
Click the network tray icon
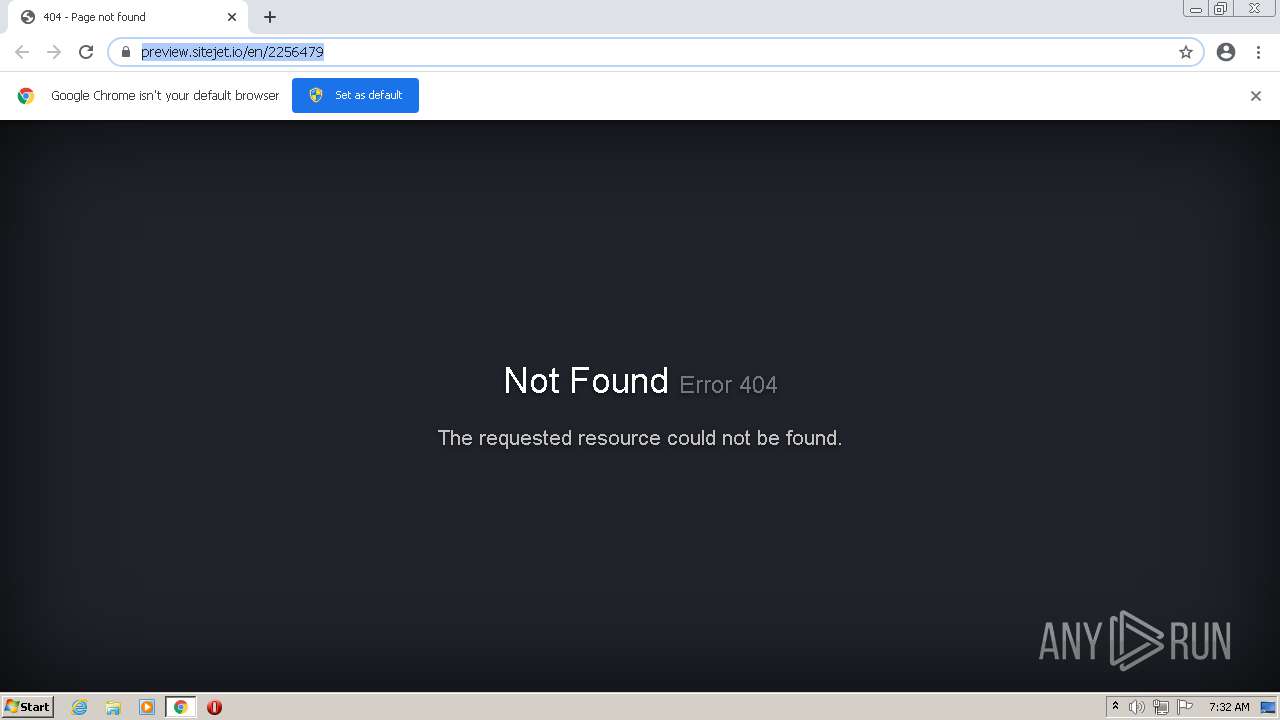point(1161,707)
